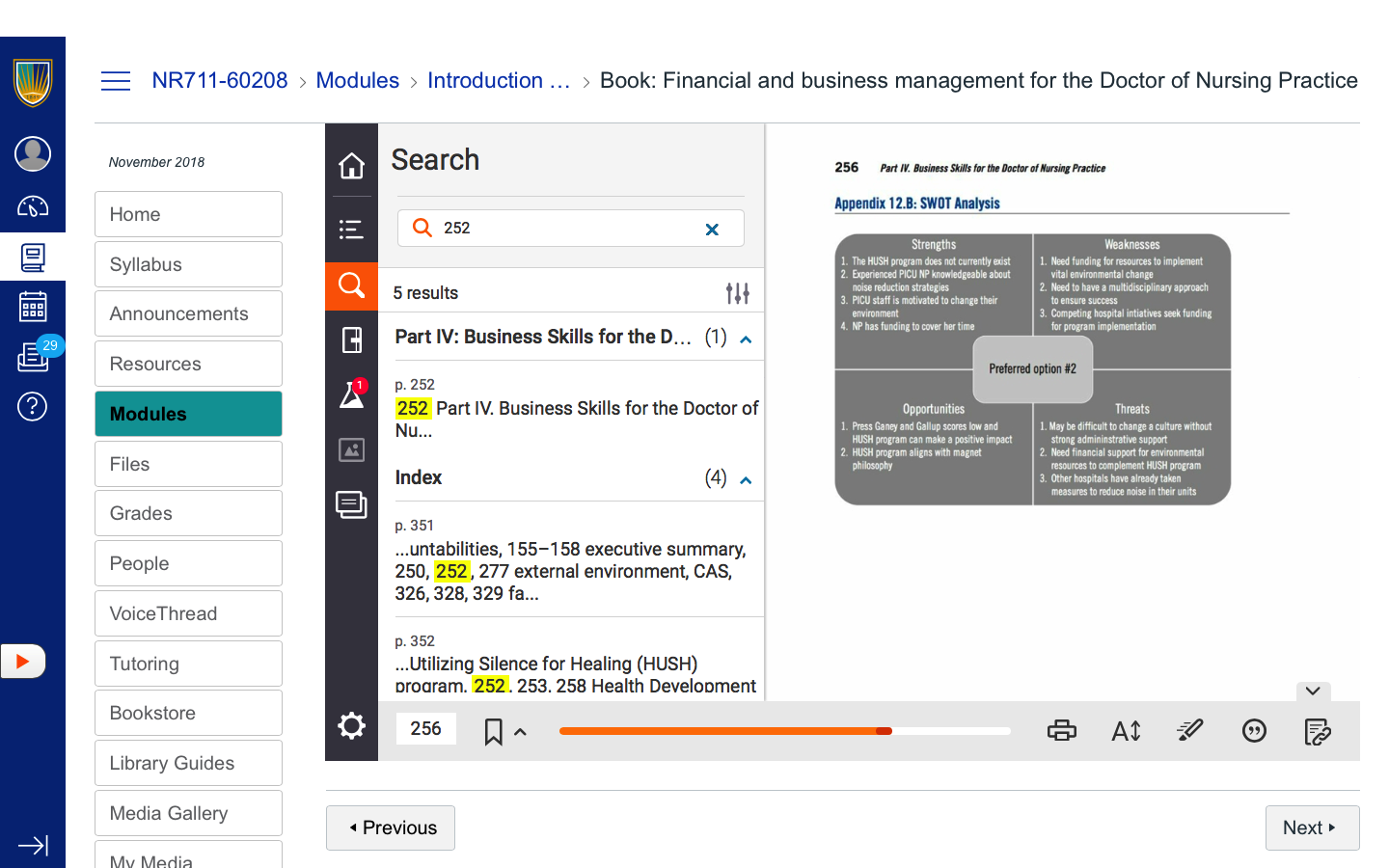Open the reader settings gear
Image resolution: width=1389 pixels, height=868 pixels.
tap(351, 726)
